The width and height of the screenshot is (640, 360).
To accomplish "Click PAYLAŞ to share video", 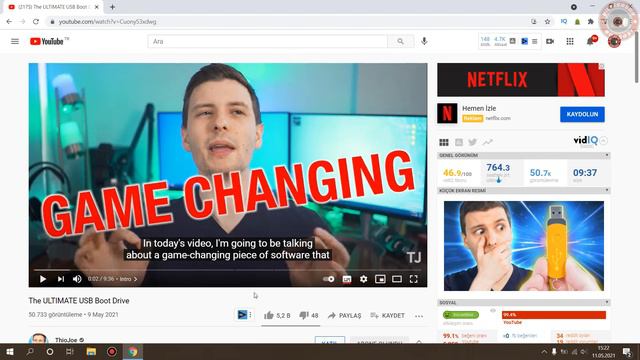I will click(x=344, y=316).
